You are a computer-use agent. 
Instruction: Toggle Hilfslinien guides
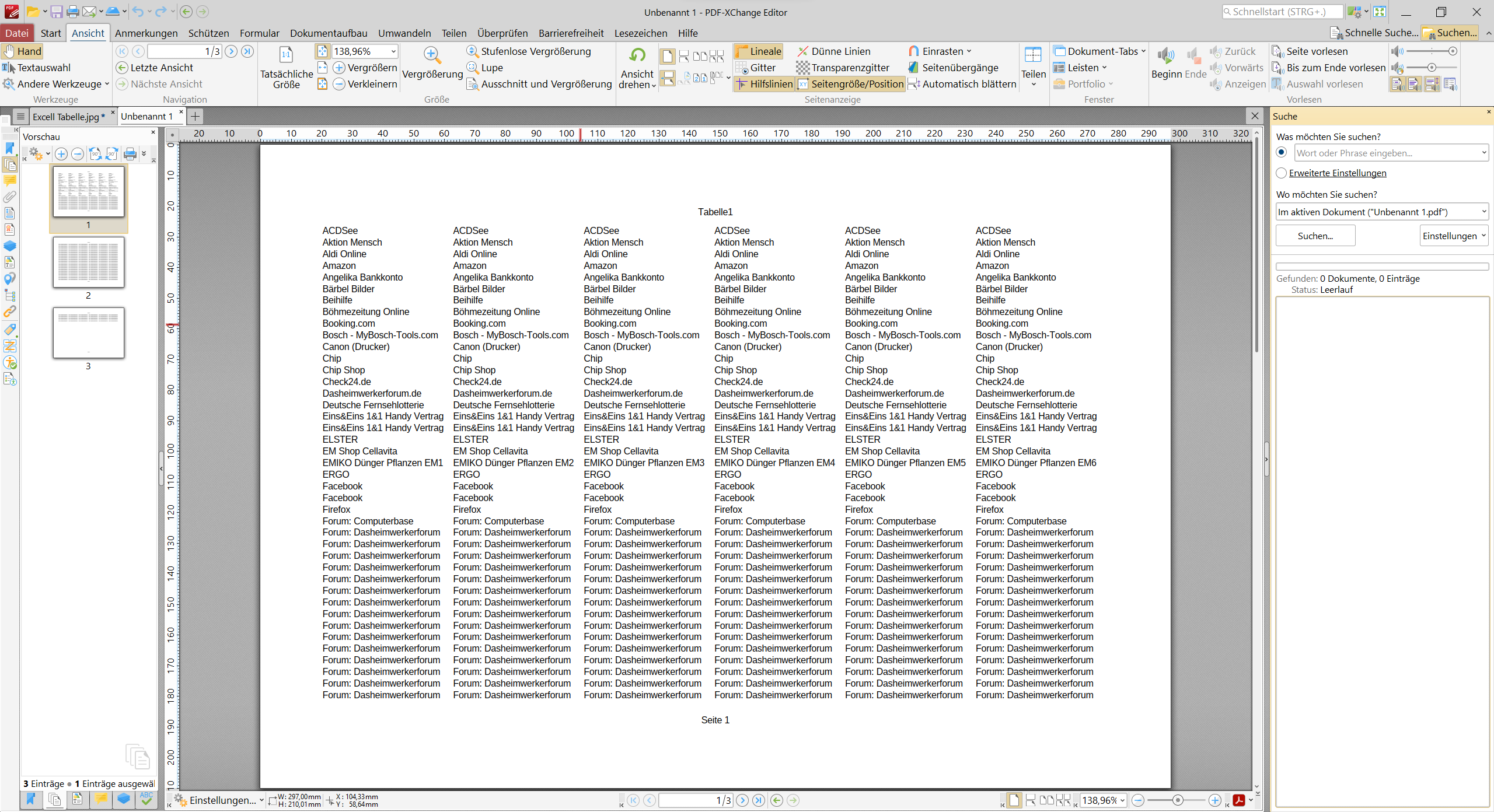click(x=765, y=84)
